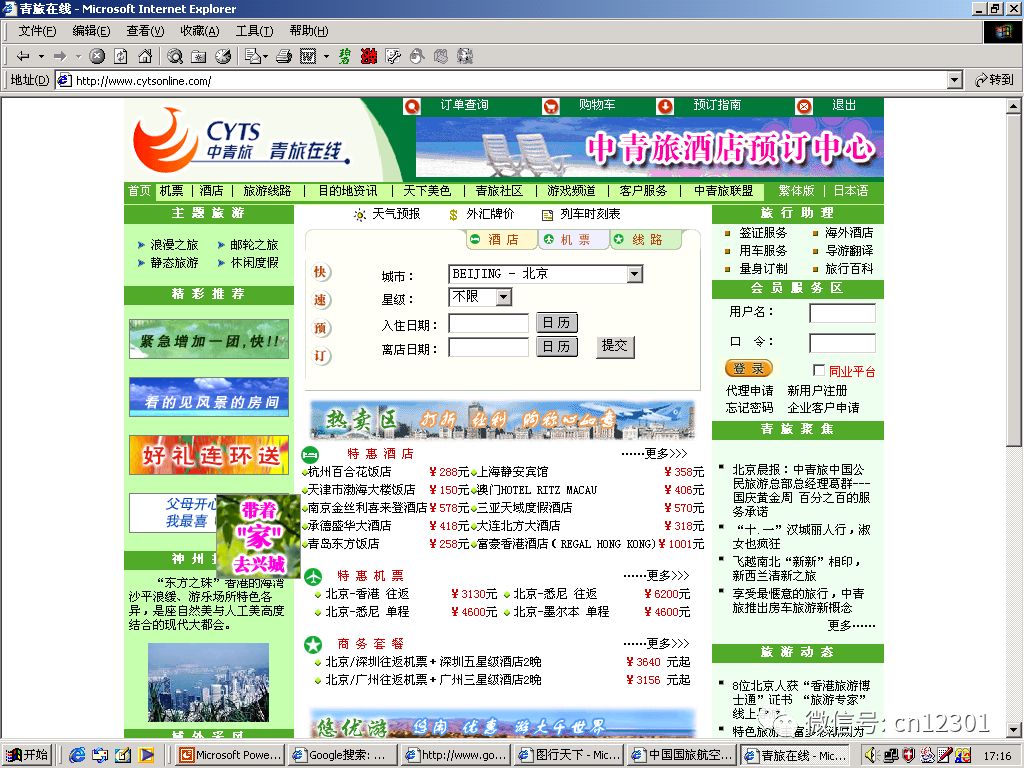The image size is (1024, 768).
Task: Open the 查看(V) menu
Action: [145, 31]
